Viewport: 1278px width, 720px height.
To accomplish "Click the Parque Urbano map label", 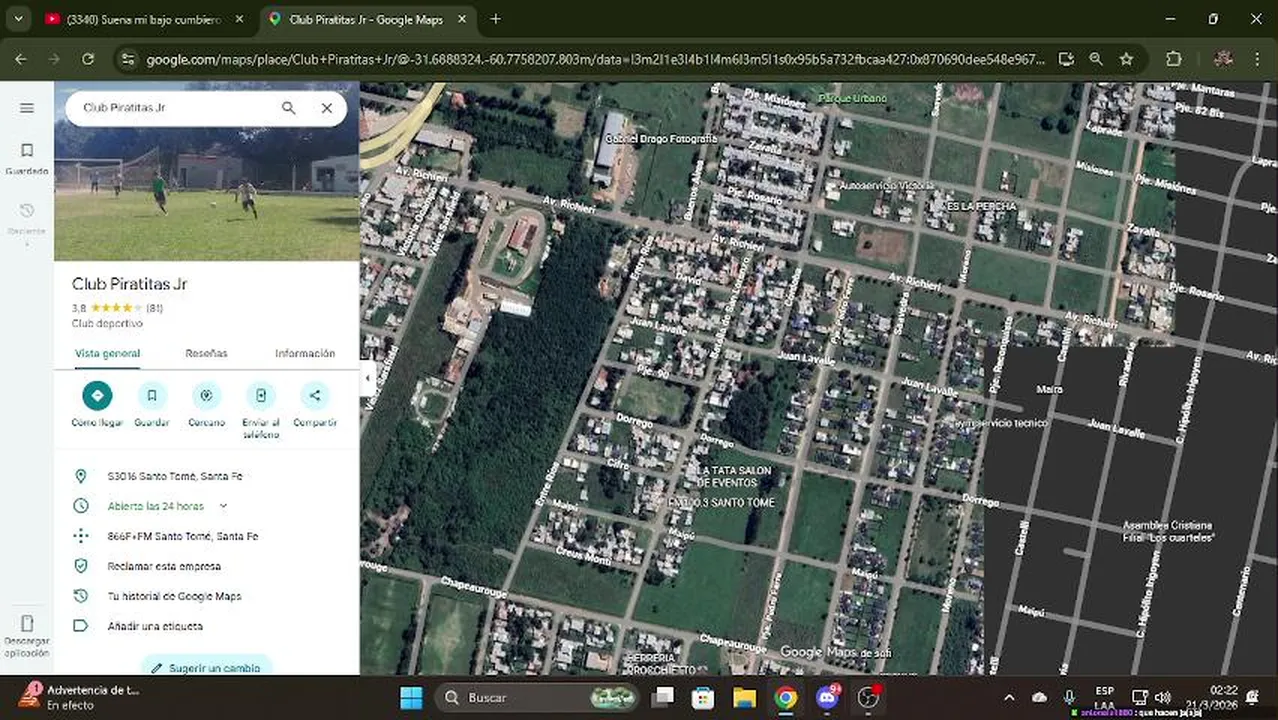I will 853,99.
